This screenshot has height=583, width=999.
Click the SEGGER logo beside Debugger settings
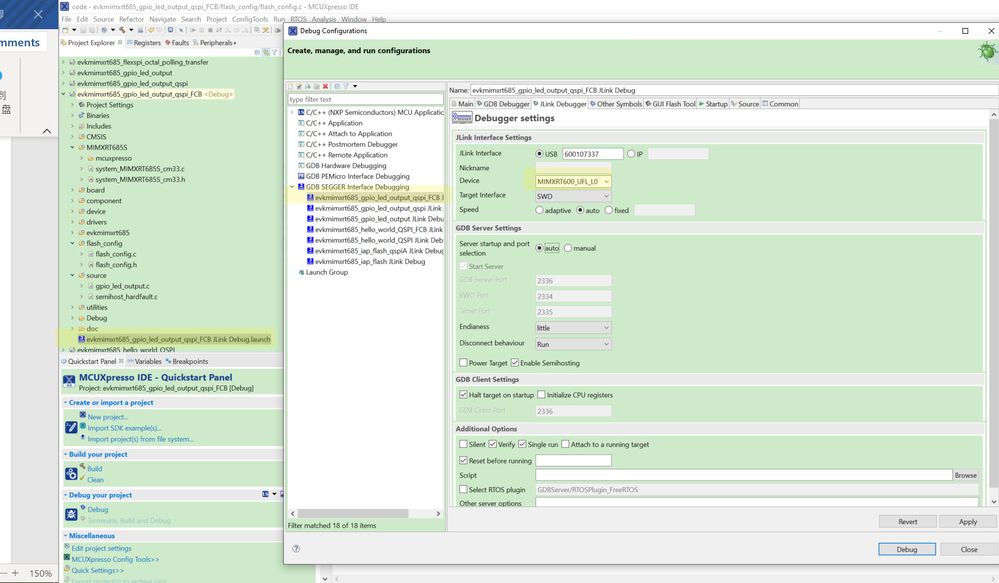(x=461, y=118)
